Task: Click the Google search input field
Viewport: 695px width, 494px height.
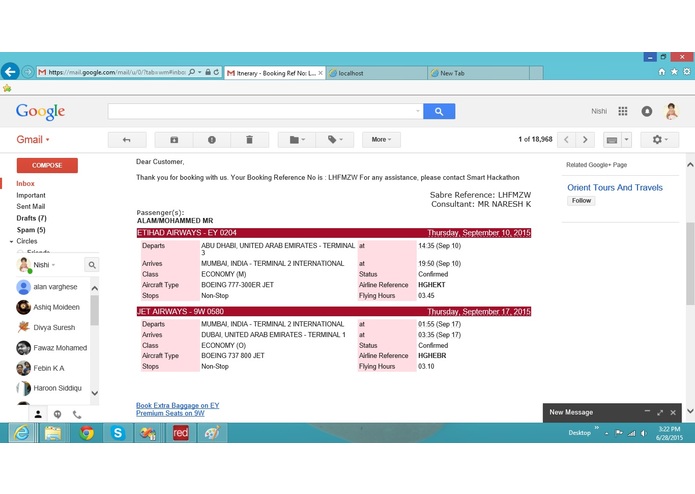Action: coord(264,111)
